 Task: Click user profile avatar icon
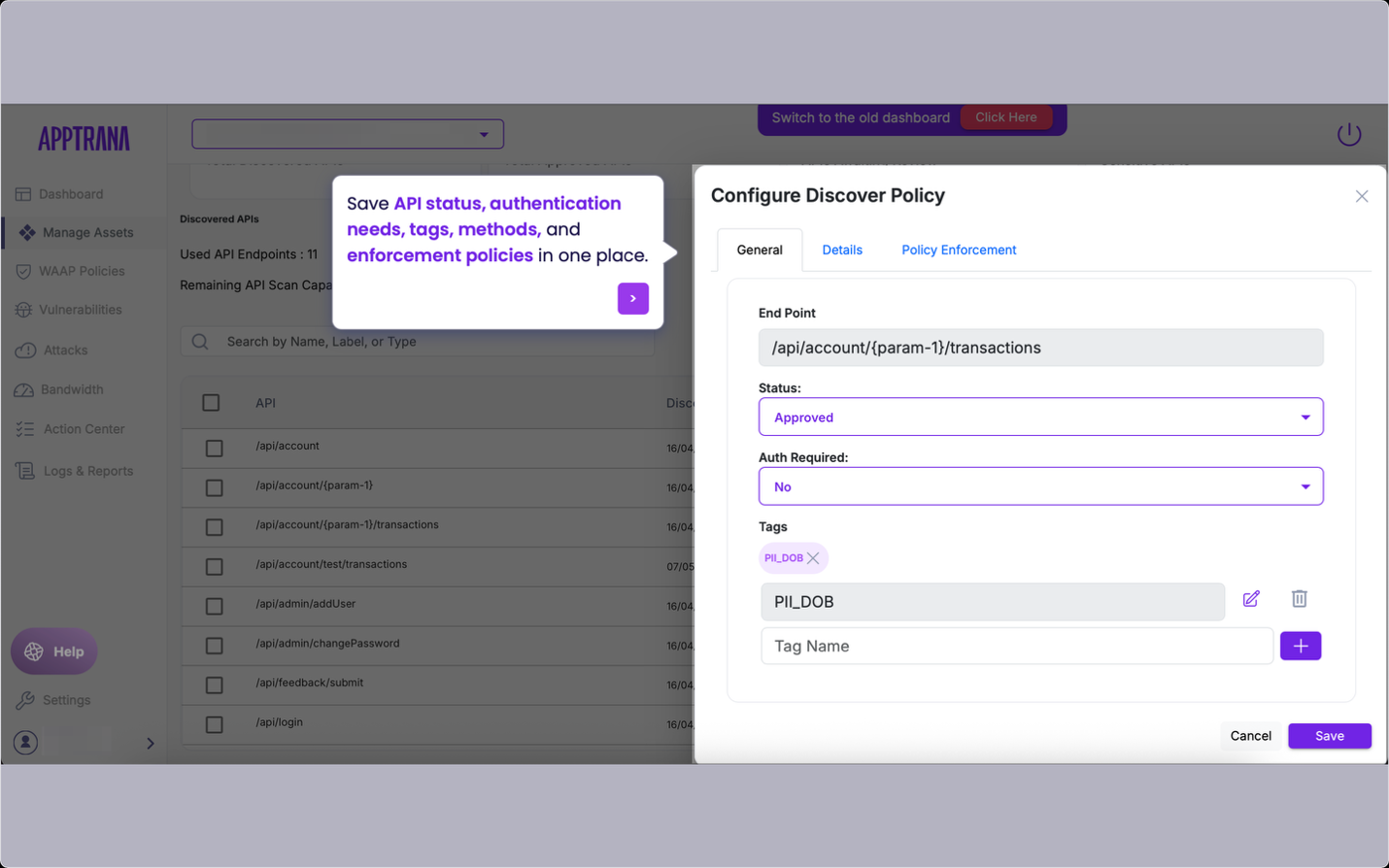tap(26, 743)
